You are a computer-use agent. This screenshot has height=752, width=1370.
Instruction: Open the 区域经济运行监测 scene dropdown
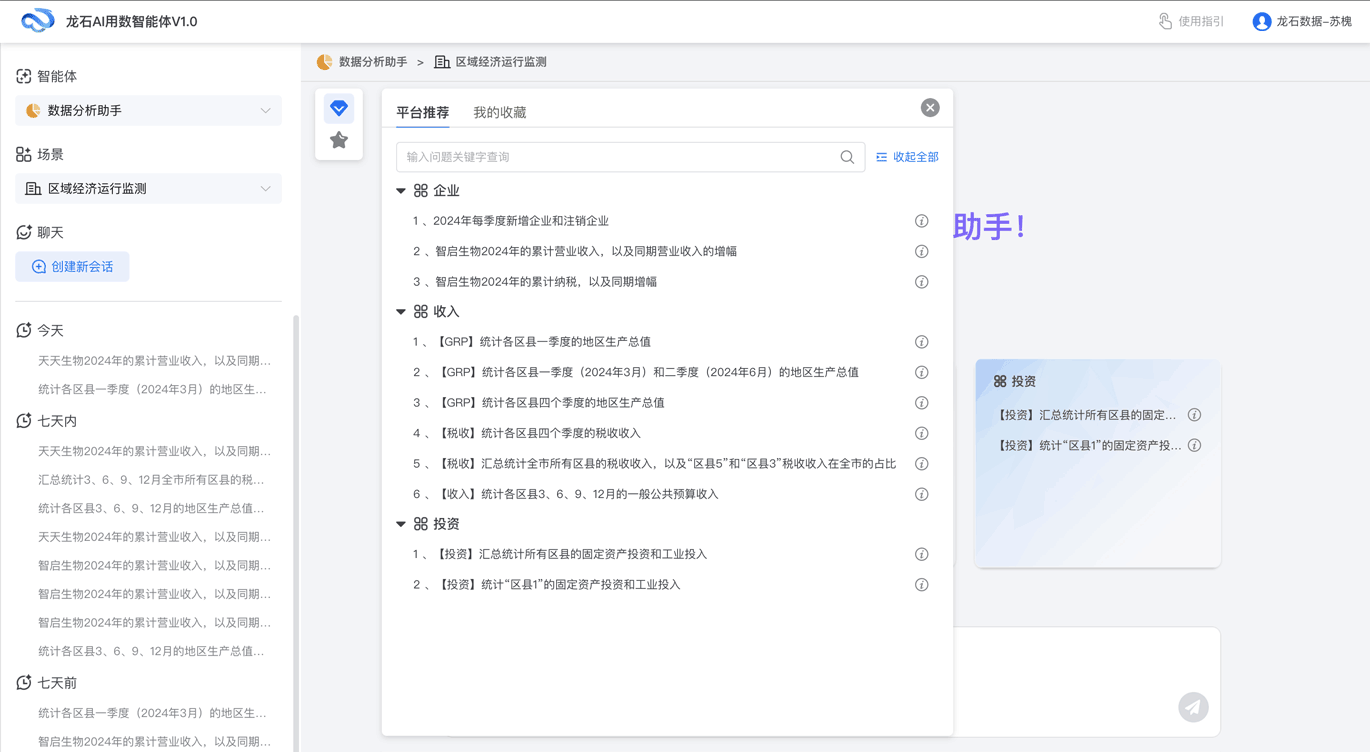(x=265, y=188)
